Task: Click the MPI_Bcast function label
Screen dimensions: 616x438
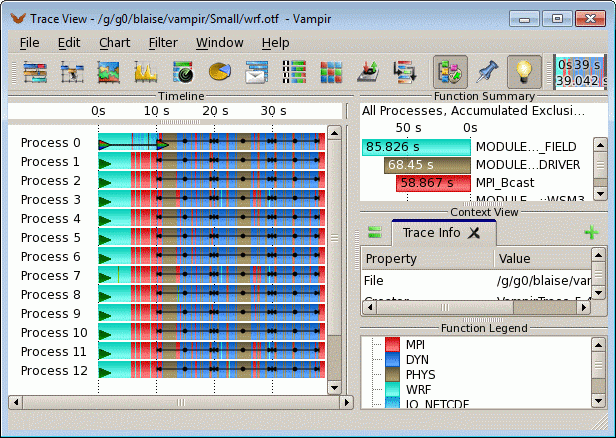Action: coord(505,183)
